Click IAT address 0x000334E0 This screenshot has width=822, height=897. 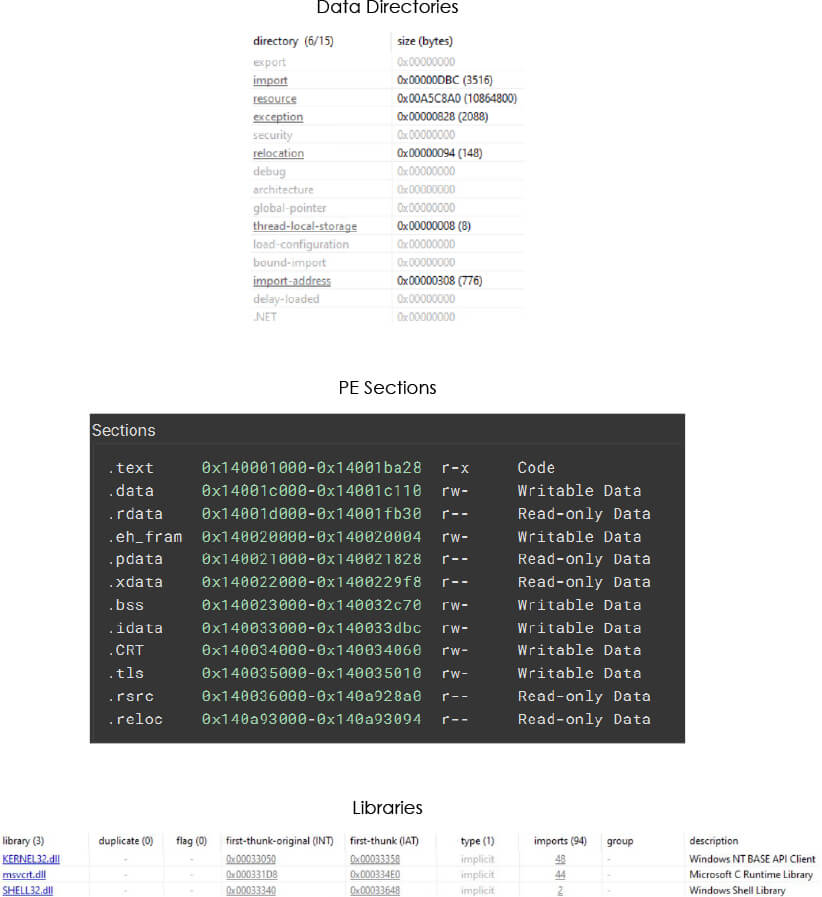pos(375,875)
